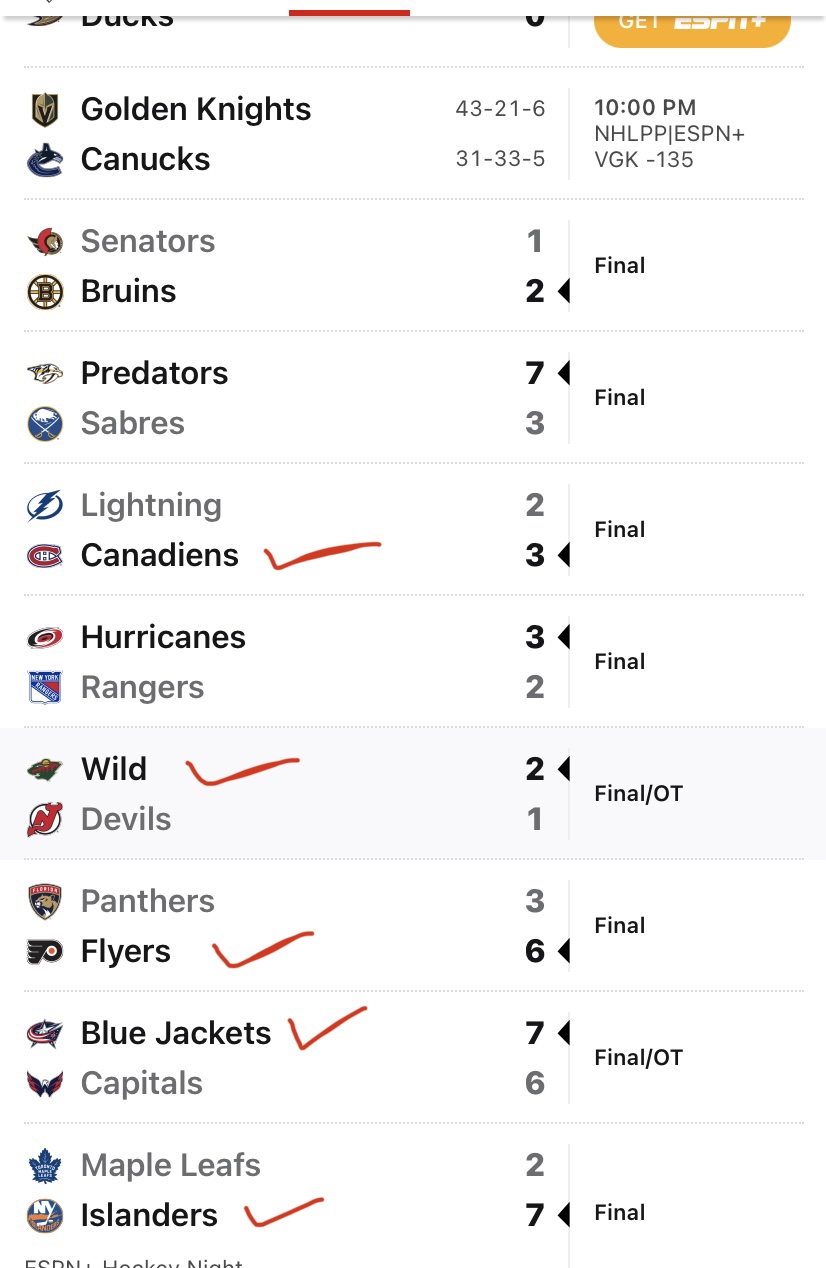
Task: Select the red highlighted tab at top
Action: (349, 12)
